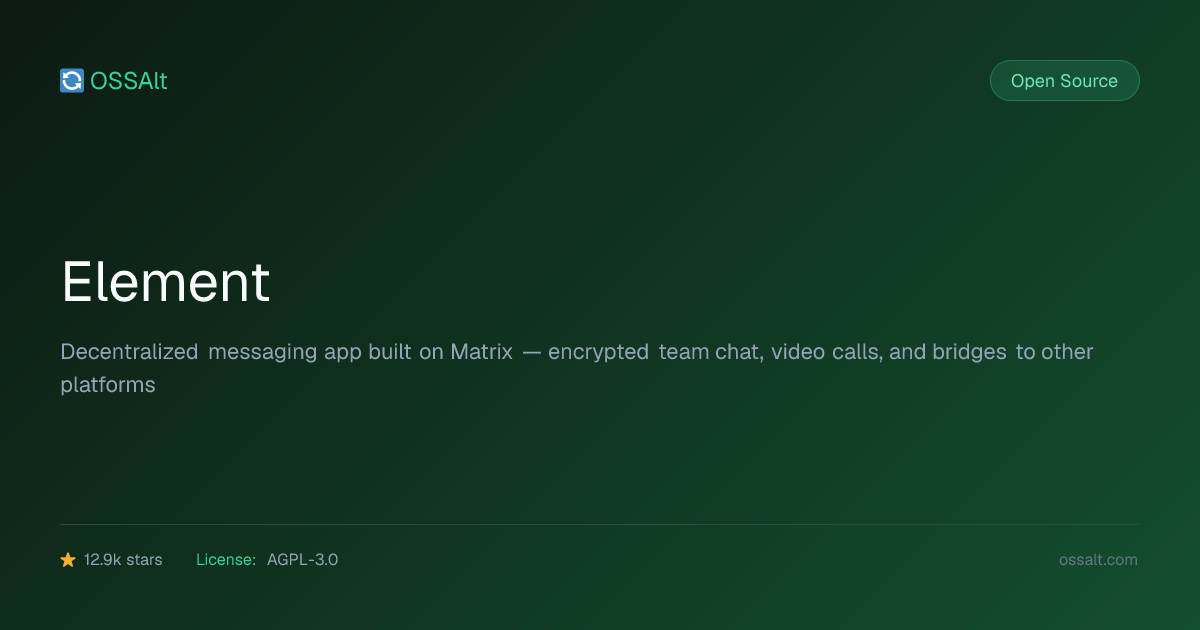Screen dimensions: 1200x630
Task: Click the OSSAlt circular arrows logo icon
Action: (72, 81)
